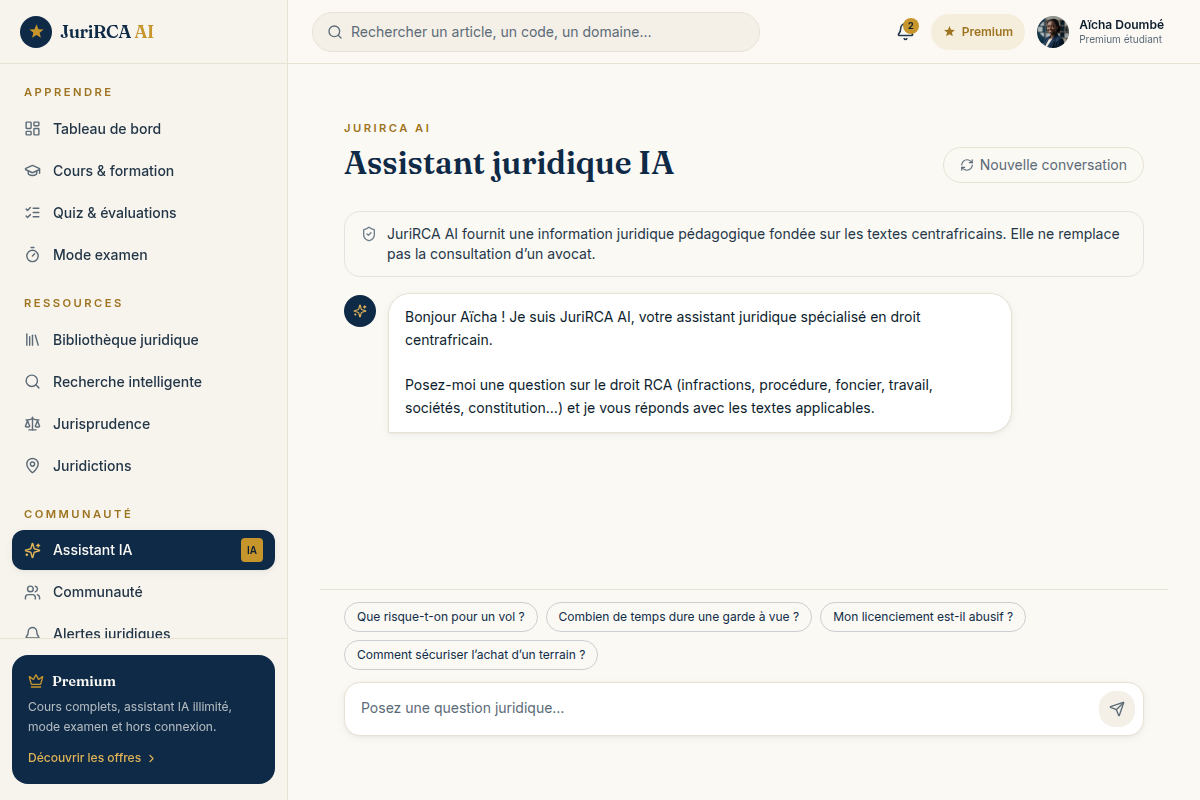This screenshot has height=800, width=1200.
Task: Click the JuriRCA AI brand name text
Action: point(107,32)
